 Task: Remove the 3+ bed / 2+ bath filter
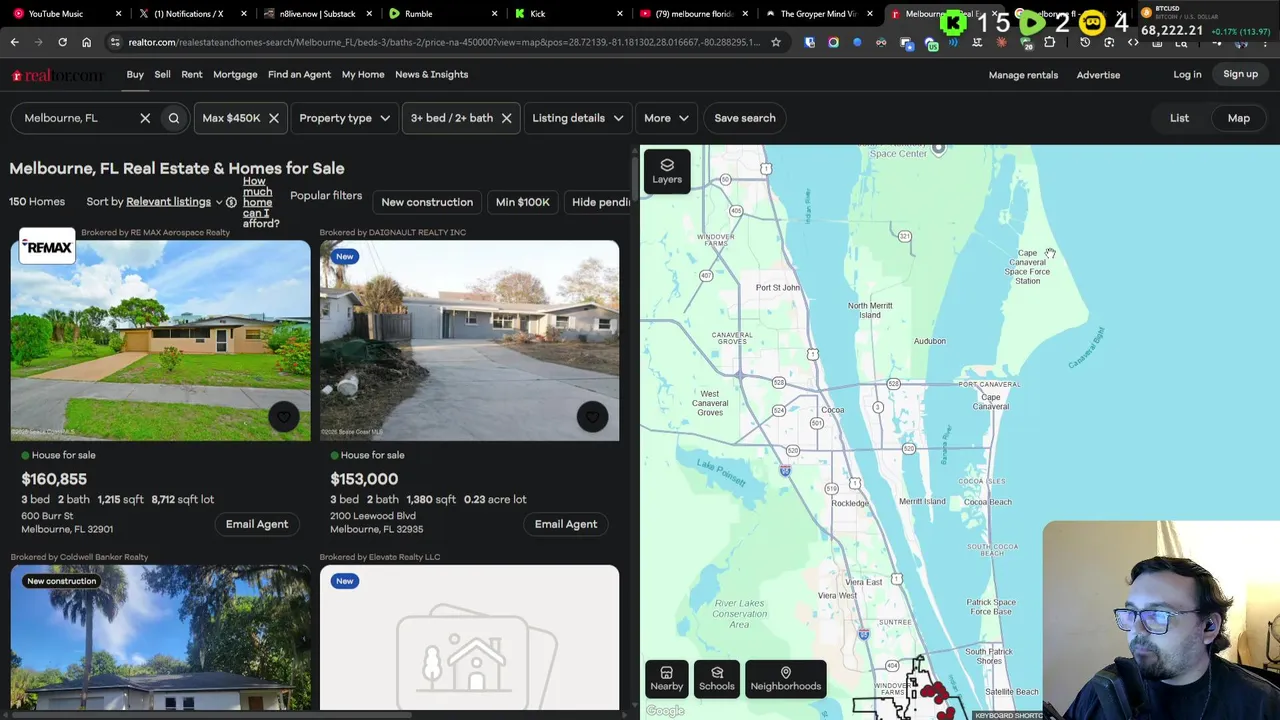506,118
